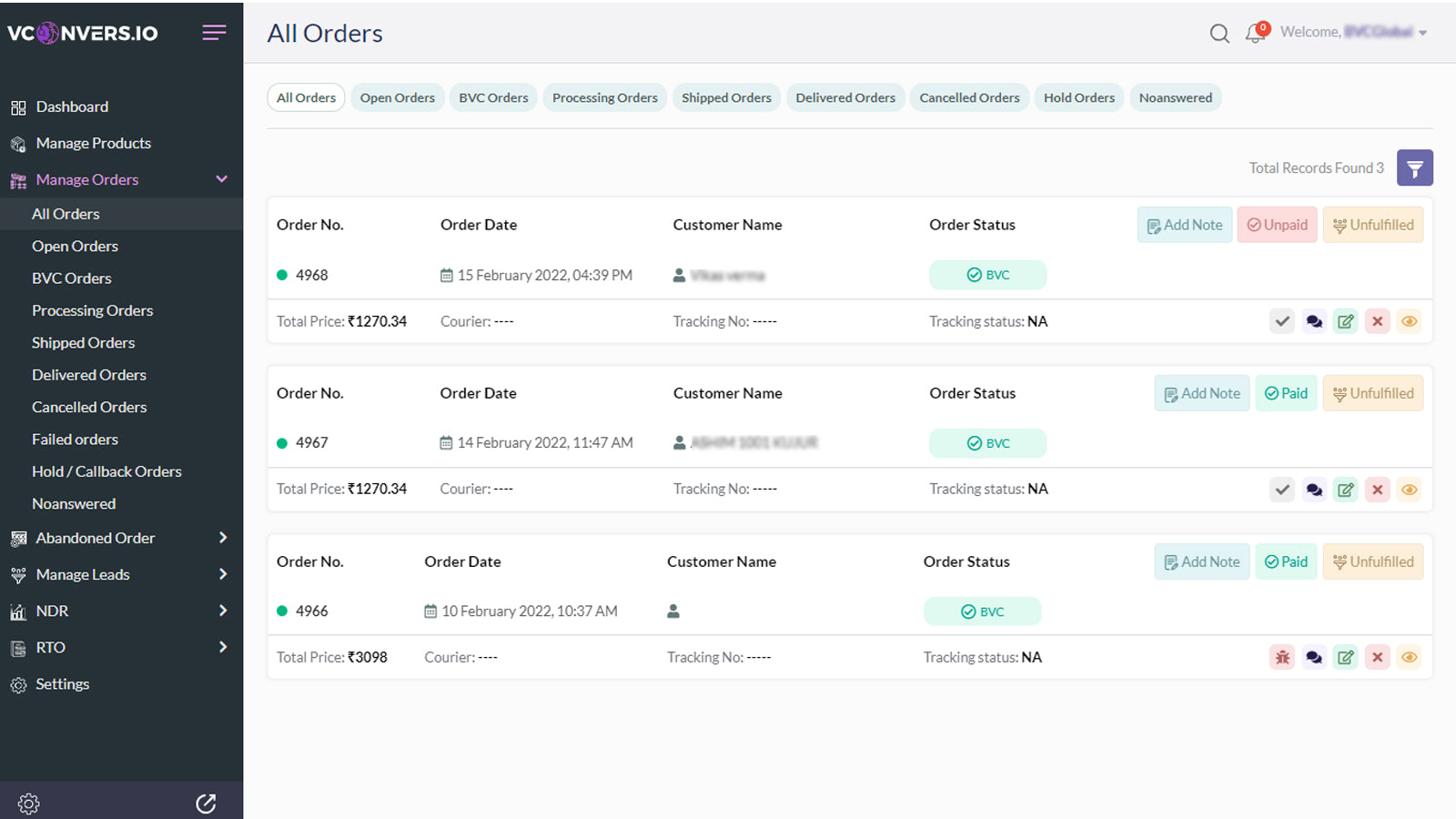Toggle the Unpaid status on order 4968
Viewport: 1456px width, 819px height.
tap(1277, 225)
